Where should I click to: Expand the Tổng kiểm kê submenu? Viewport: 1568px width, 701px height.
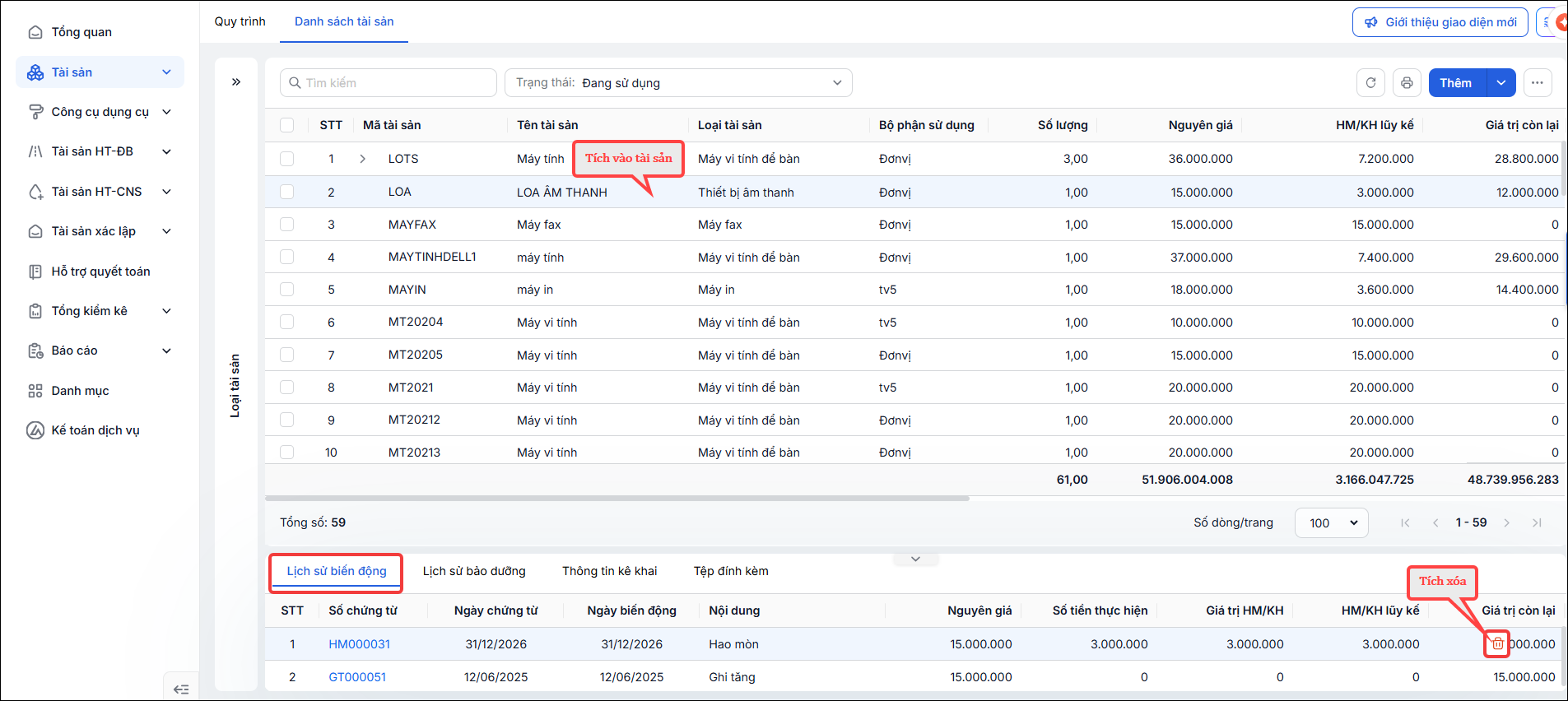[x=166, y=311]
